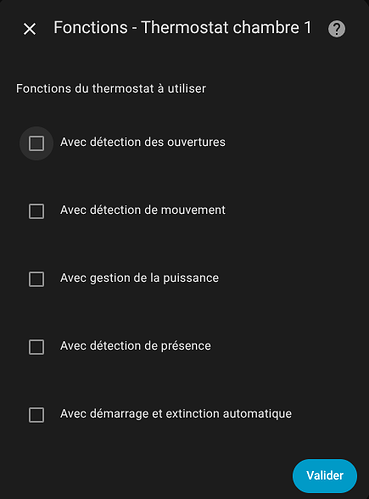The image size is (369, 499).
Task: Click the 'Avec détection de présence' label text
Action: 135,346
